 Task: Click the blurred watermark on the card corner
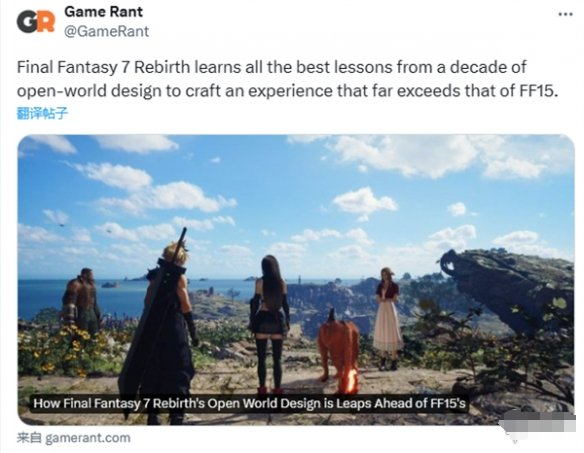point(536,424)
